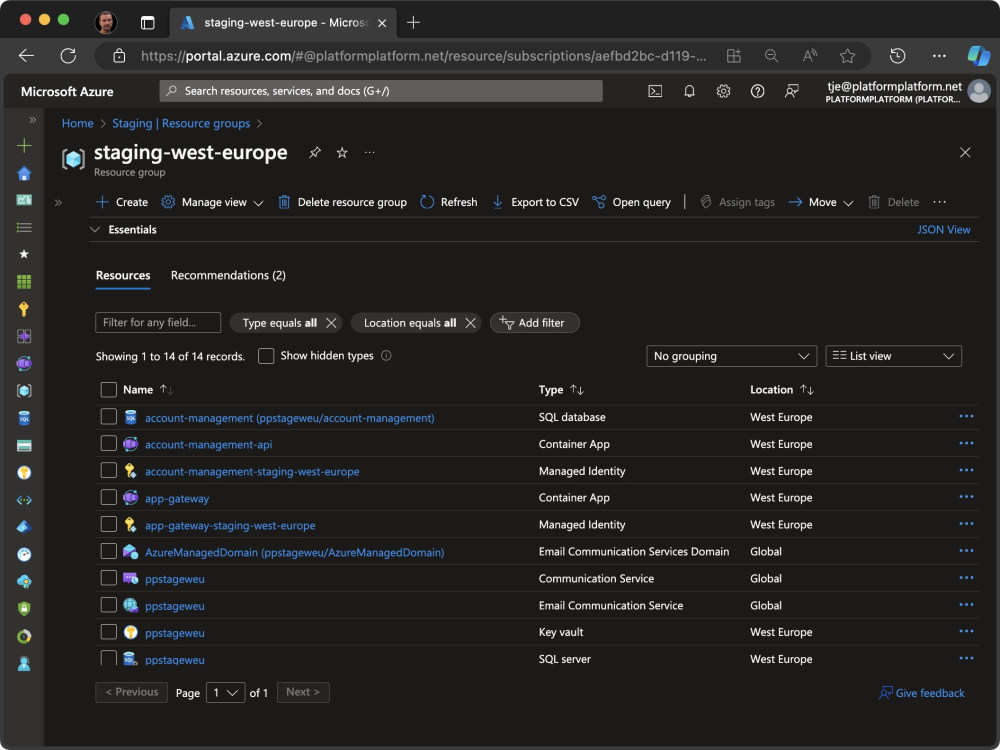Open the JSON View link
Viewport: 1000px width, 750px height.
point(944,230)
